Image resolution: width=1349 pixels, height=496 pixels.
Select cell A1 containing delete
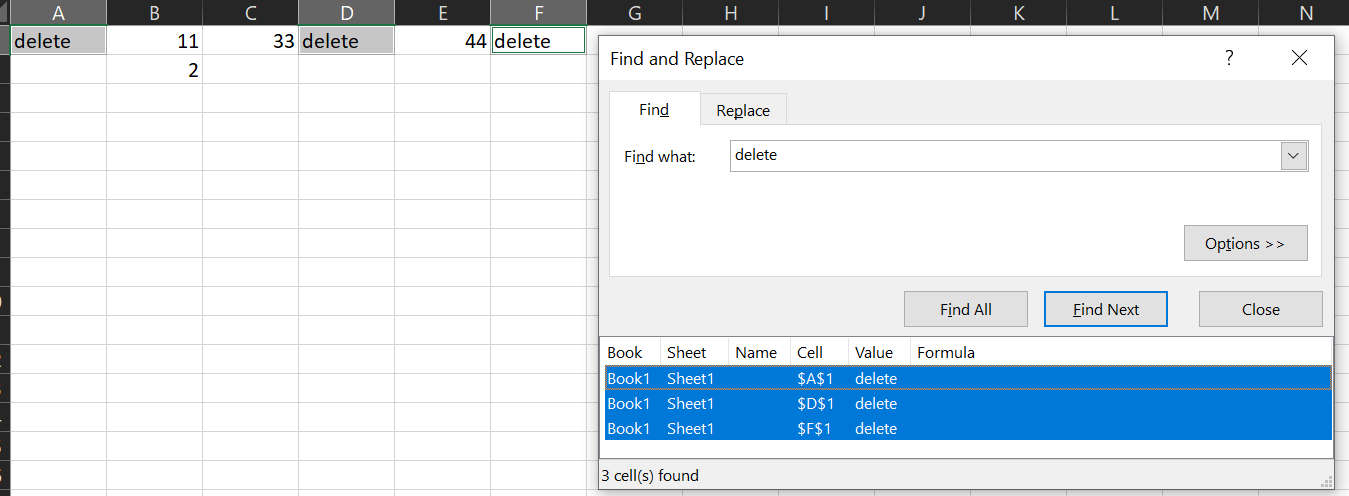click(58, 41)
